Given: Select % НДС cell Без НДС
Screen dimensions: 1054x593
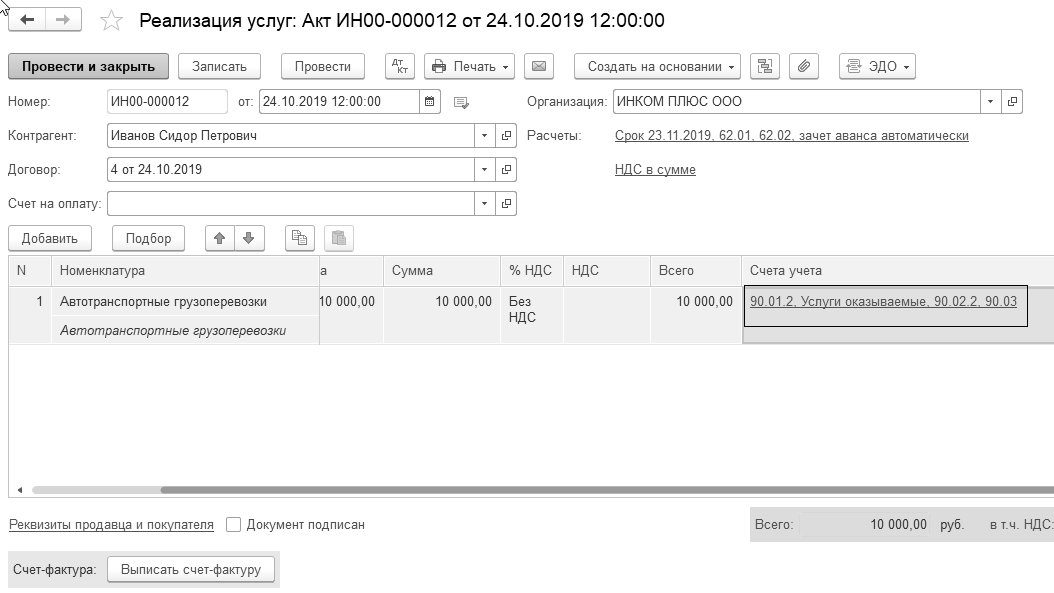Looking at the screenshot, I should [x=532, y=315].
